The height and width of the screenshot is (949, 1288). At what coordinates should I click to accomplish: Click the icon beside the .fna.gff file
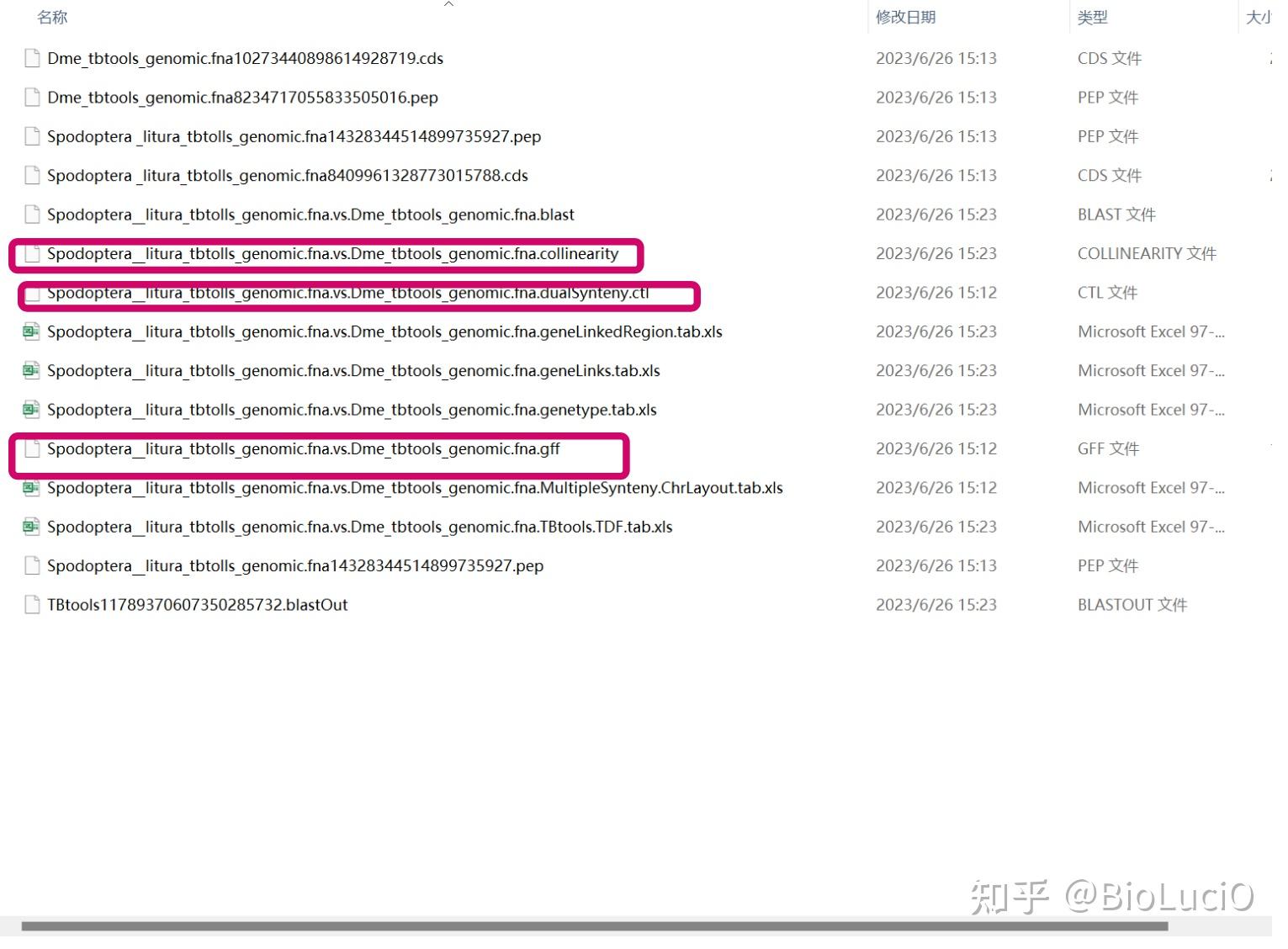pos(32,449)
